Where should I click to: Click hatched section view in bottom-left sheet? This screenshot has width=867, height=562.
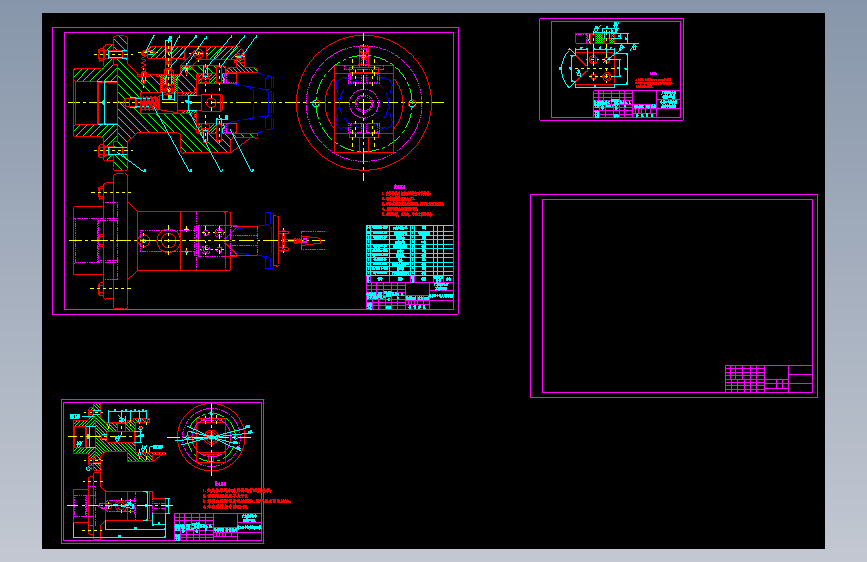pyautogui.click(x=118, y=436)
